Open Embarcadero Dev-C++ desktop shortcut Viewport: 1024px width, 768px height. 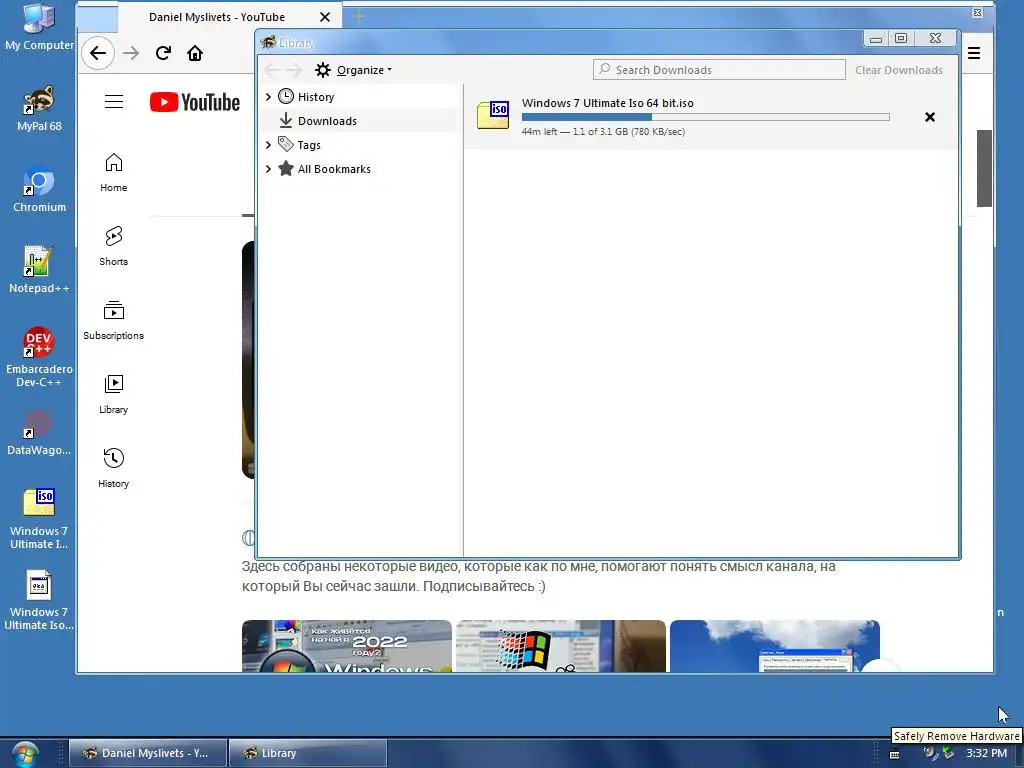coord(39,357)
